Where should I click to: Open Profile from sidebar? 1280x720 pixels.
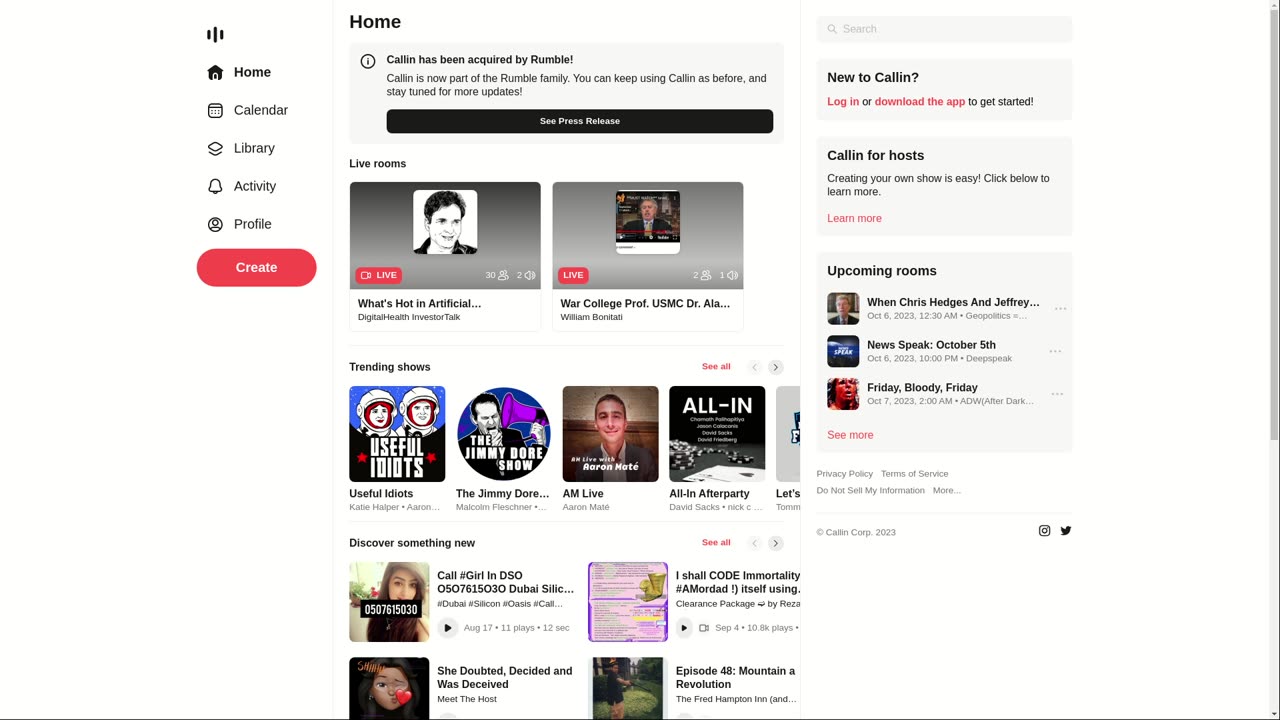coord(253,224)
